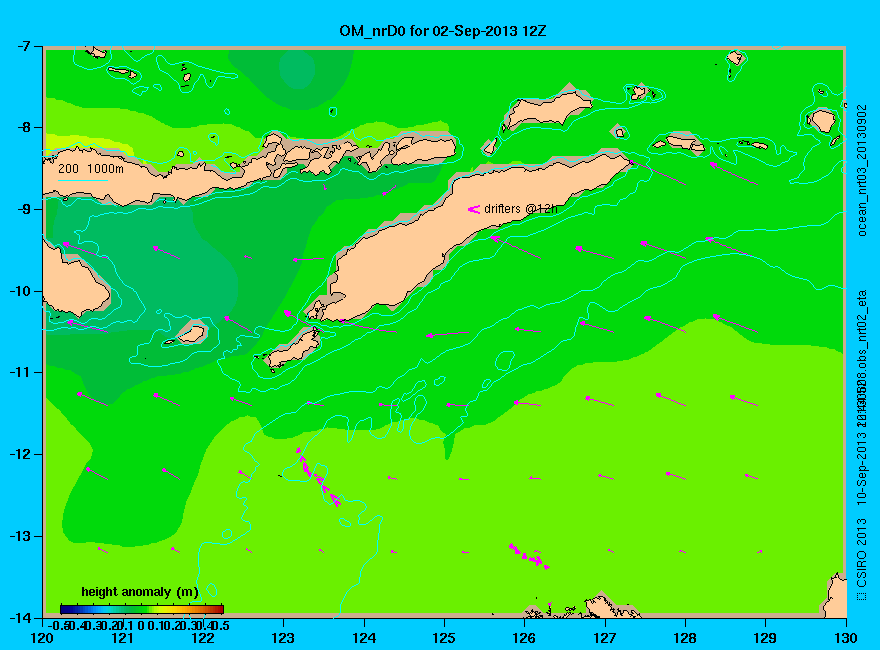This screenshot has height=650, width=880.
Task: Click longitude tick label "123"
Action: (x=283, y=638)
